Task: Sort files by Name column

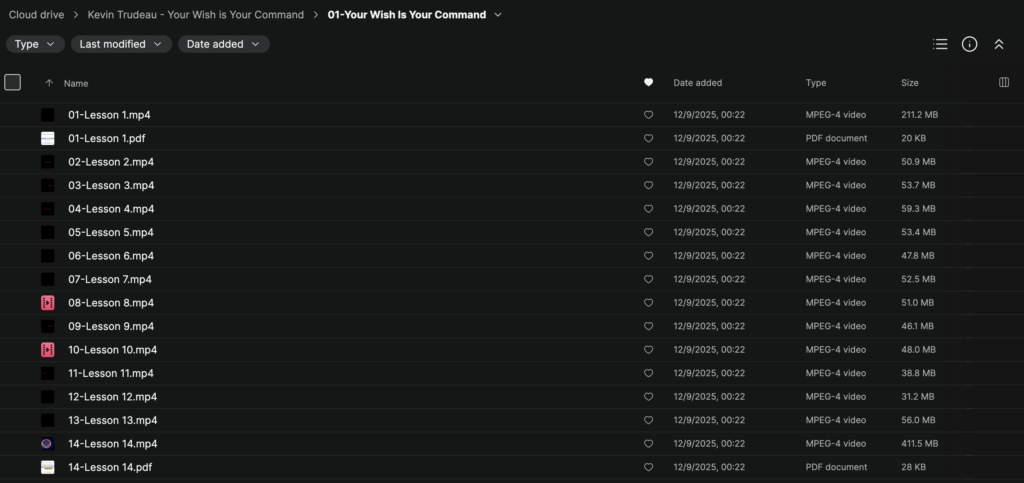Action: pos(76,83)
